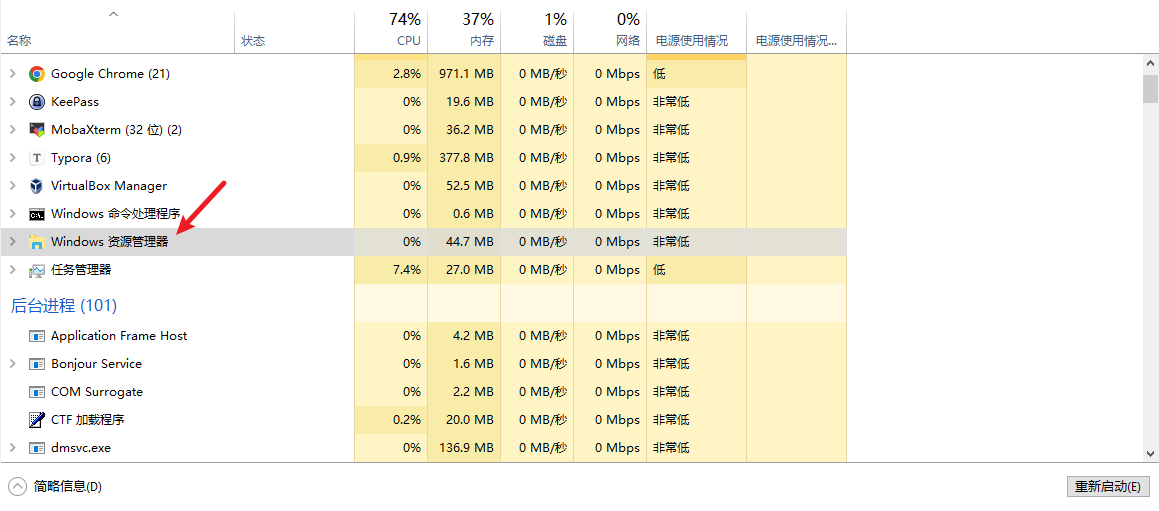Collapse details with the 简略信息 toggle
1159x511 pixels.
pyautogui.click(x=18, y=487)
